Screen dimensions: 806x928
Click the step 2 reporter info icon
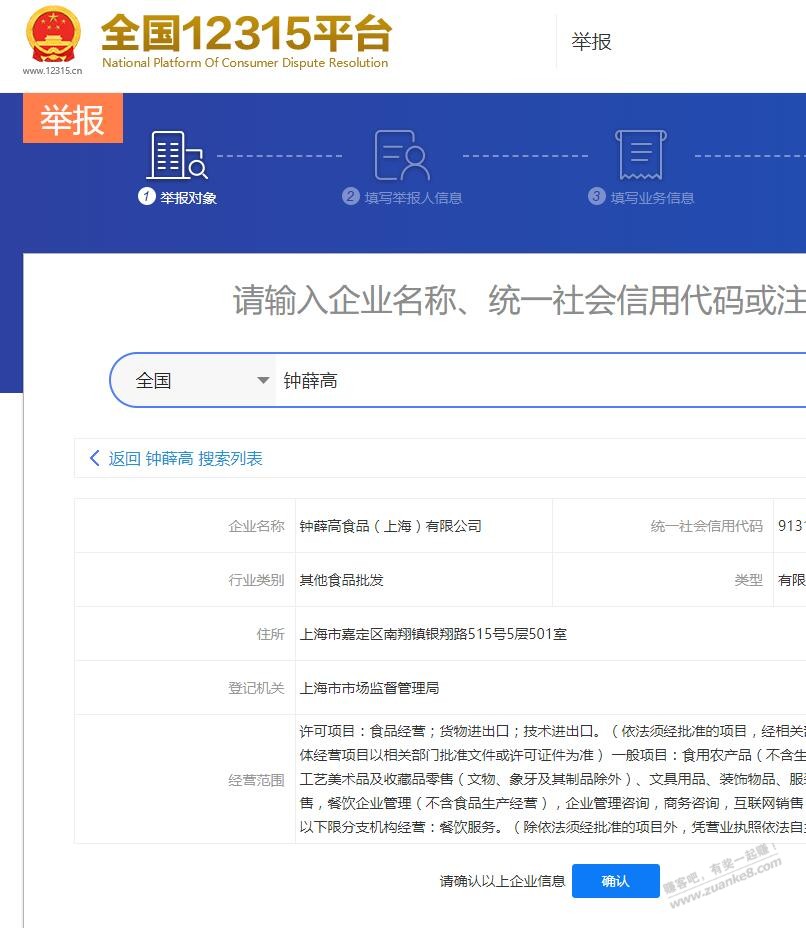[x=401, y=155]
